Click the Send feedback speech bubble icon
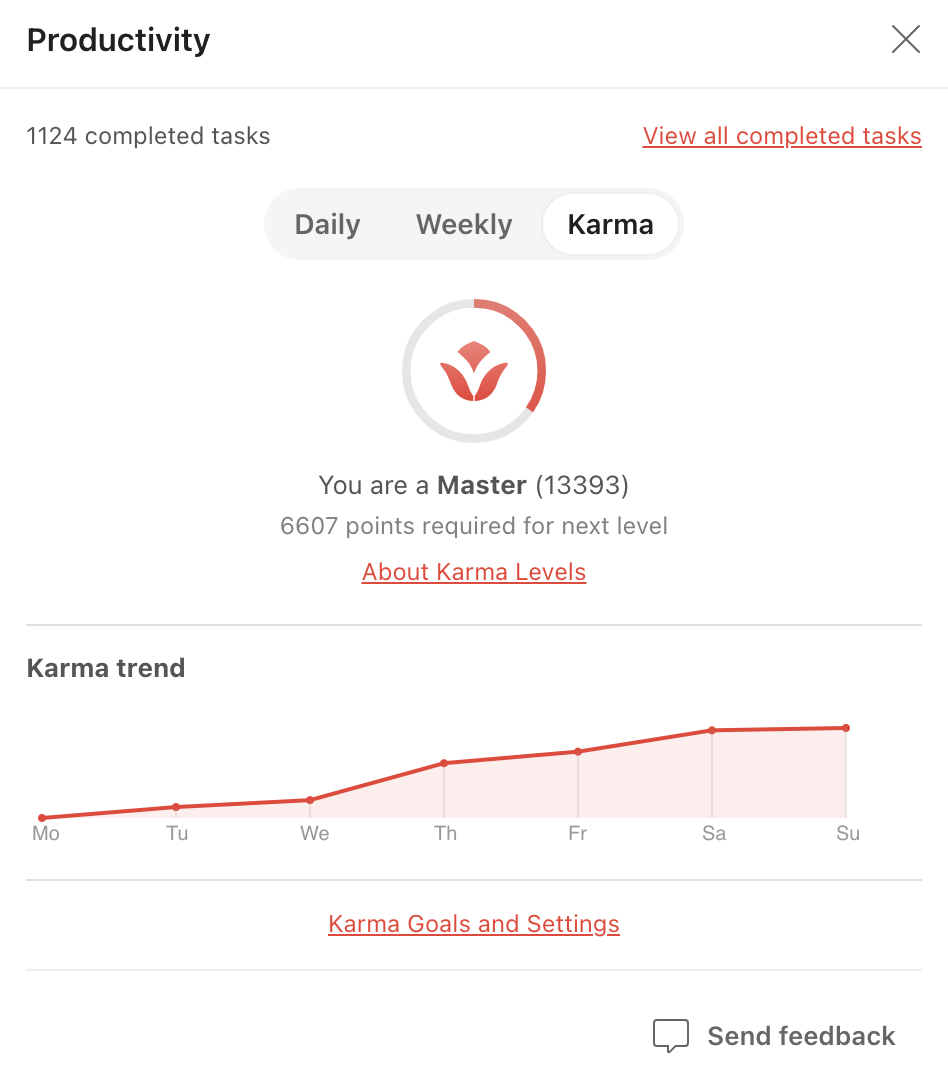The height and width of the screenshot is (1088, 948). (672, 1035)
